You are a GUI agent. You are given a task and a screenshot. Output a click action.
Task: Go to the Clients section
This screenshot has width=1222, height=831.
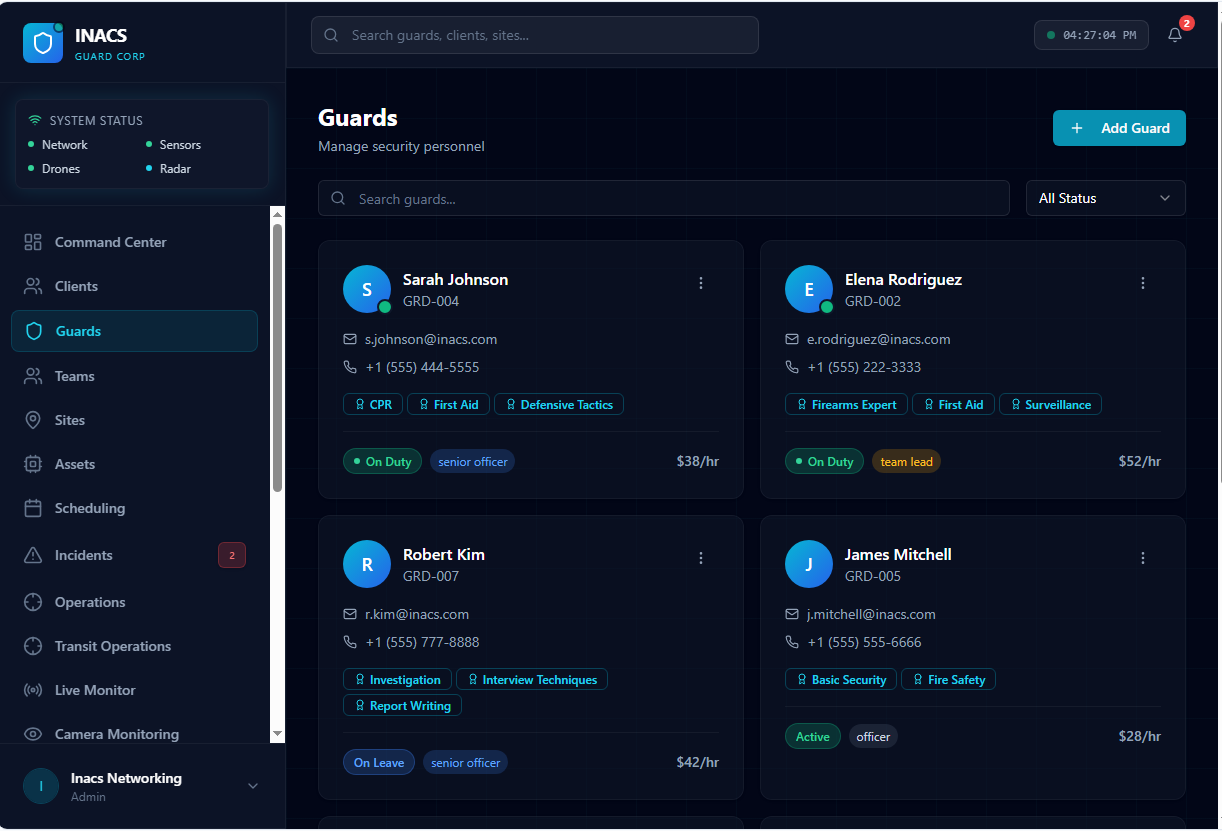tap(134, 286)
